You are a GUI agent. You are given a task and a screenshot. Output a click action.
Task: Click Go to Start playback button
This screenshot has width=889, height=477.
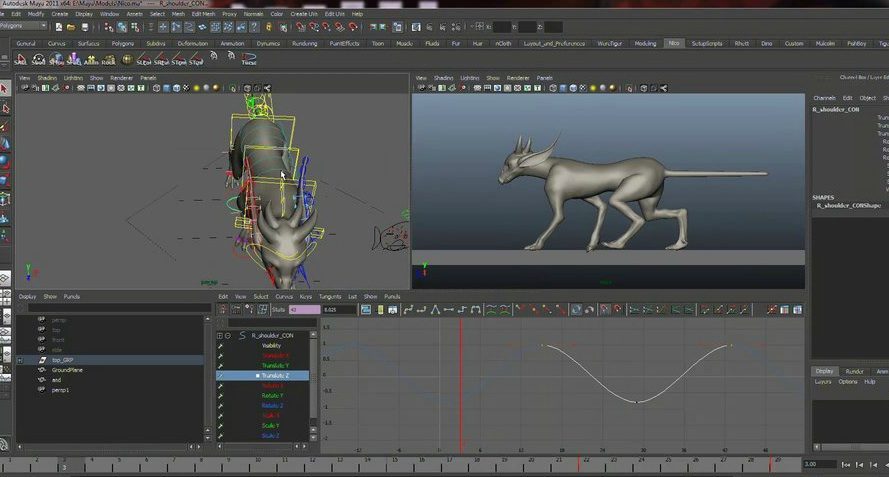pyautogui.click(x=845, y=465)
